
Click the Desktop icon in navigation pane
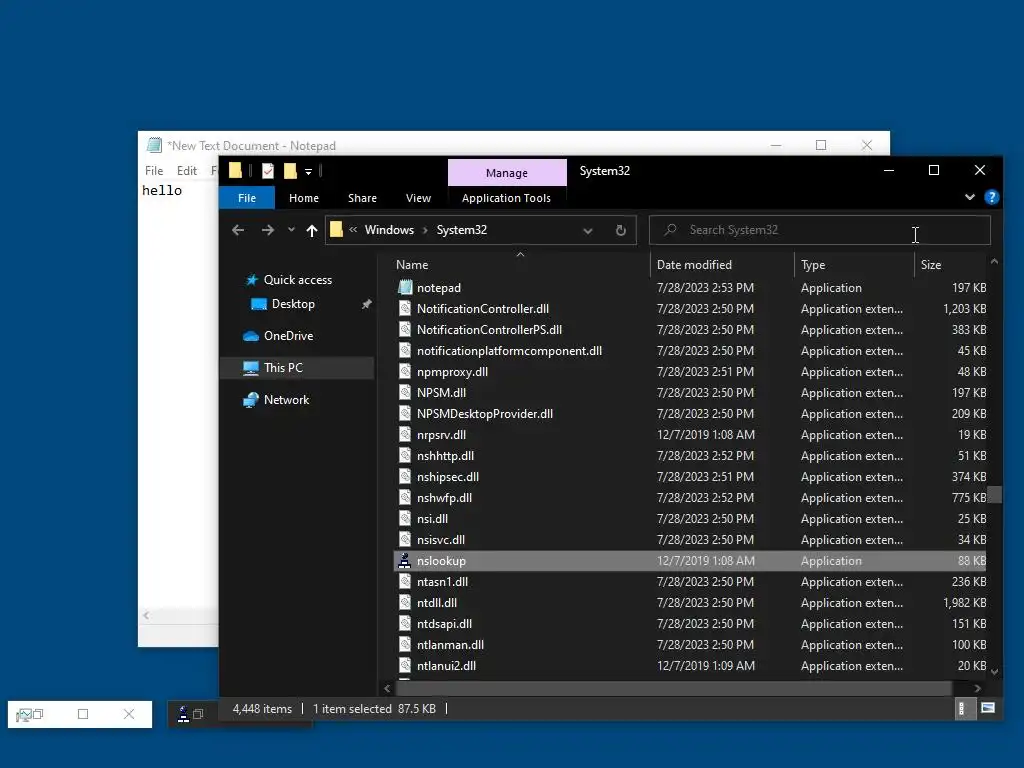tap(259, 304)
